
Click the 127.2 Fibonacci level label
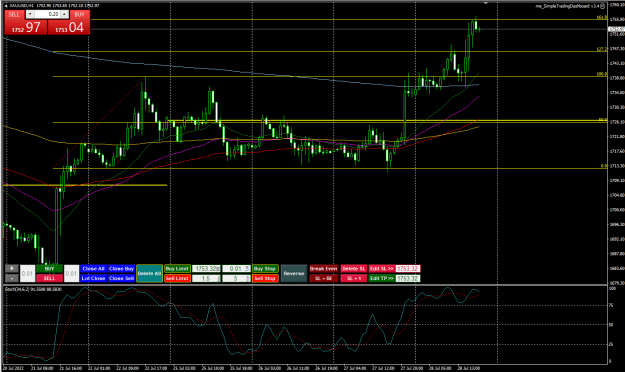pos(601,49)
